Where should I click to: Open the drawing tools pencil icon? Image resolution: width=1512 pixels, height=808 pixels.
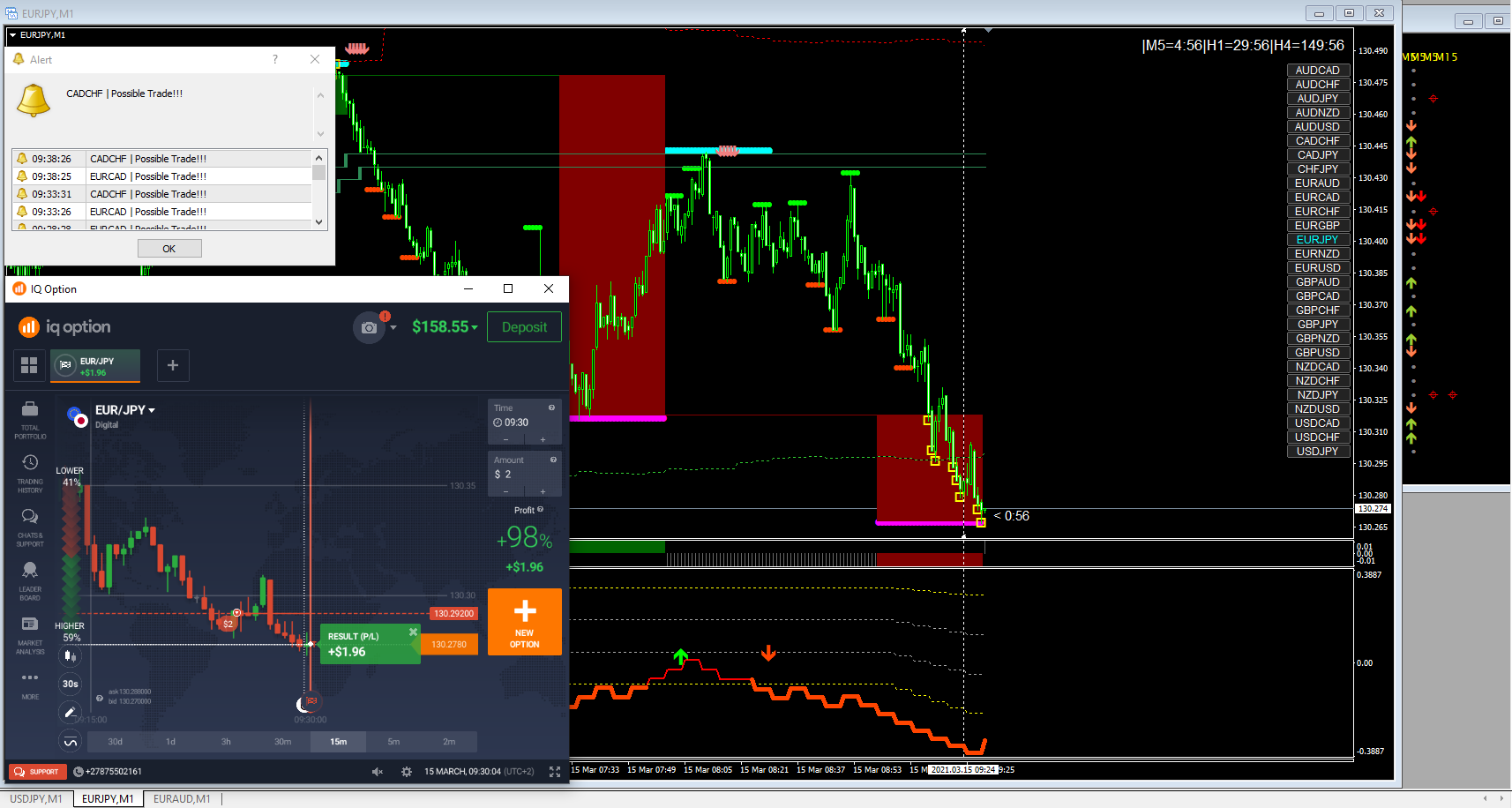(71, 713)
